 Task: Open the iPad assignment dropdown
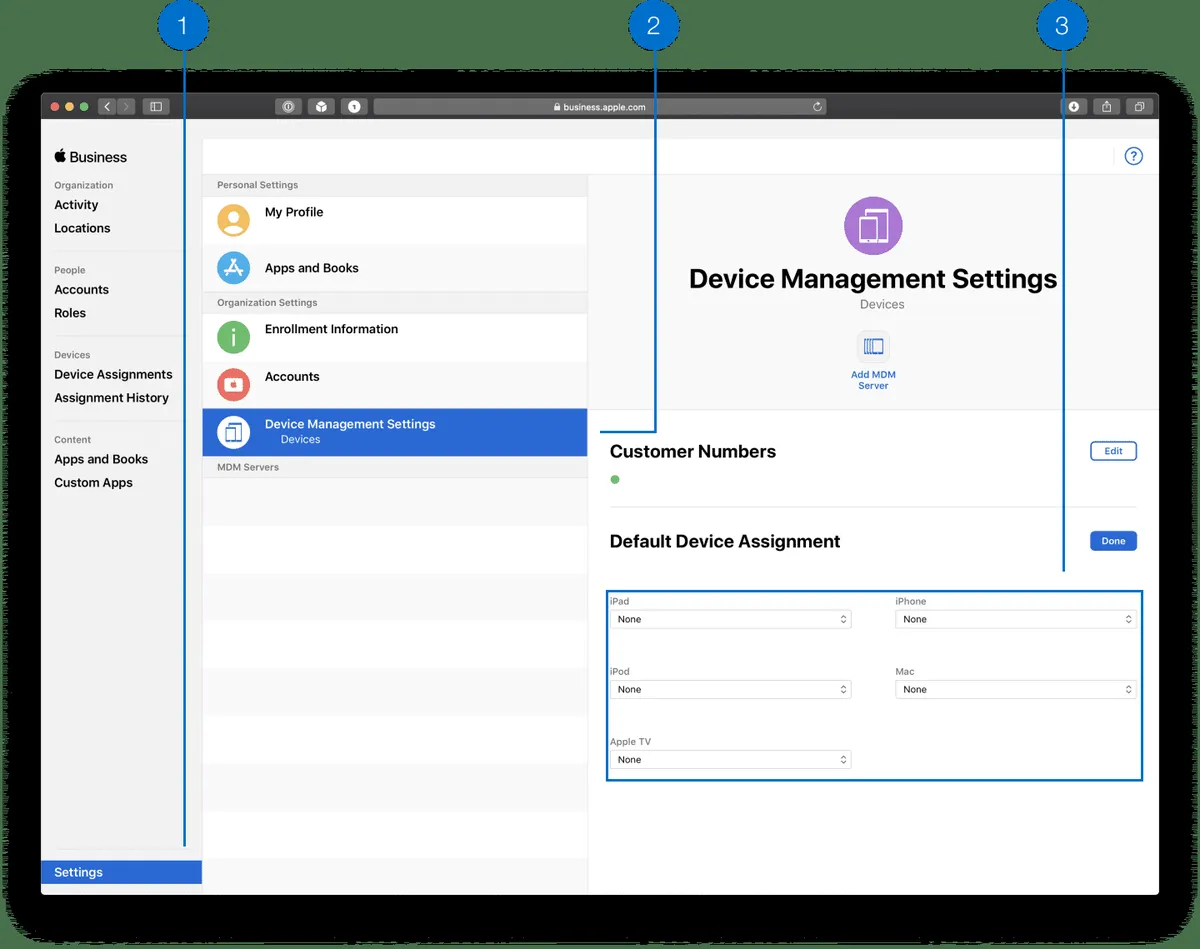click(730, 620)
